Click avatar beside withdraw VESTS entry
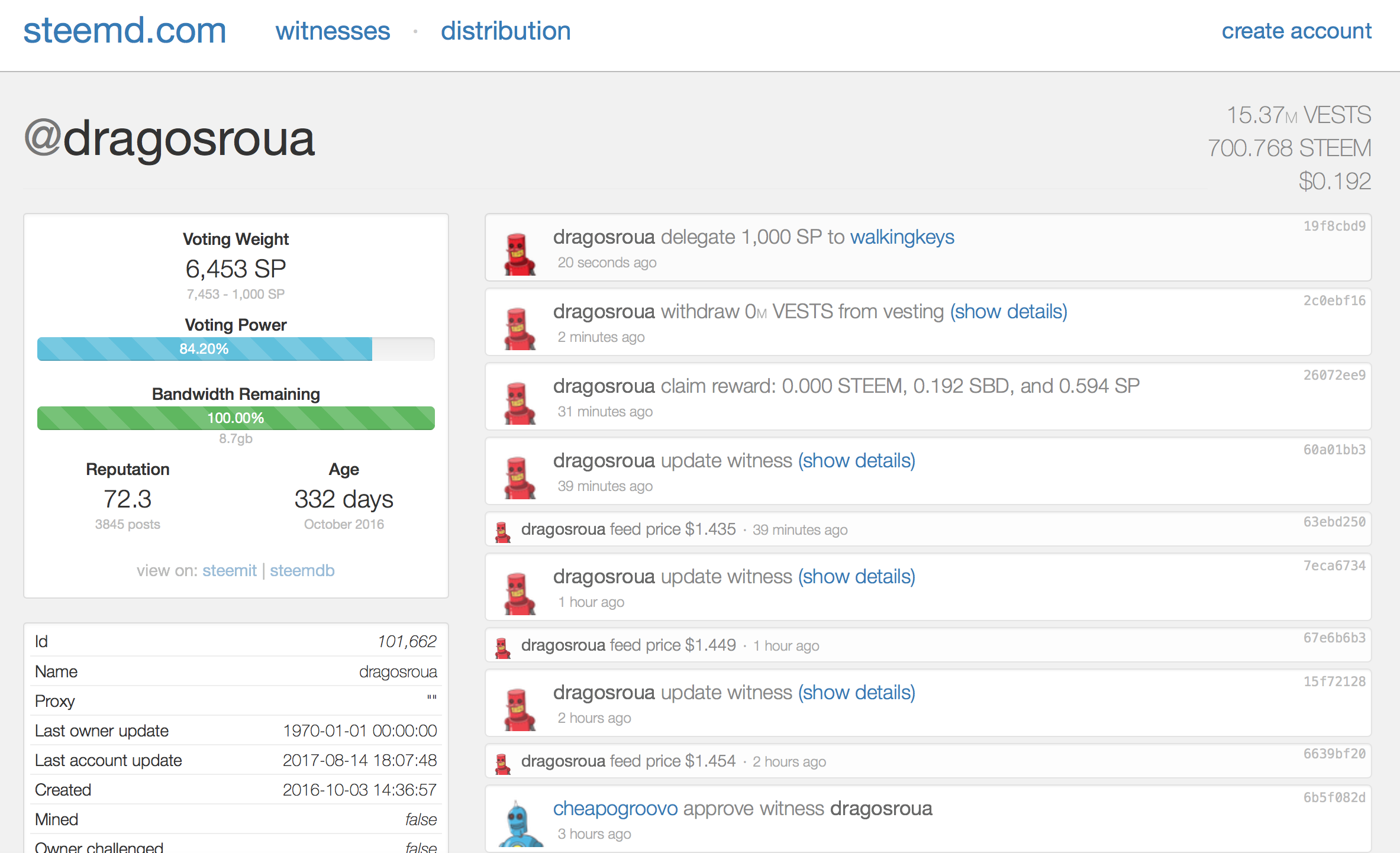Screen dimensions: 1400x853 519,328
